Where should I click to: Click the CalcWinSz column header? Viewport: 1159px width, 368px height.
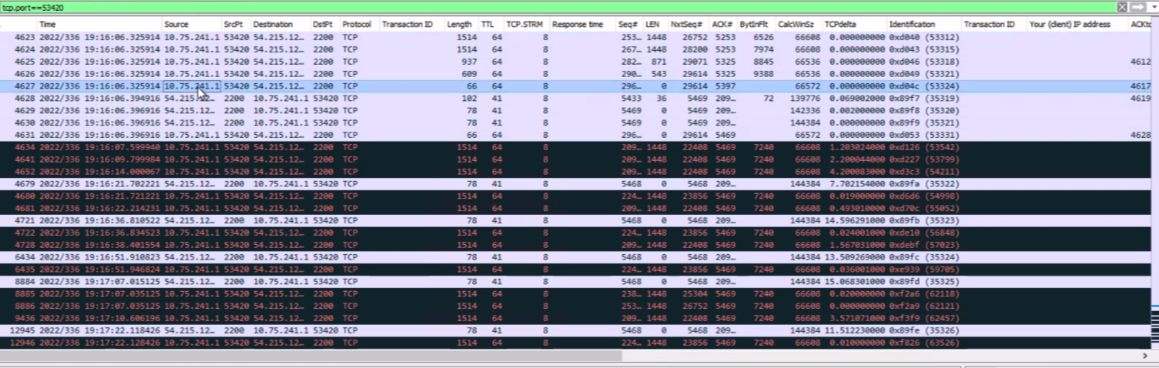coord(799,24)
